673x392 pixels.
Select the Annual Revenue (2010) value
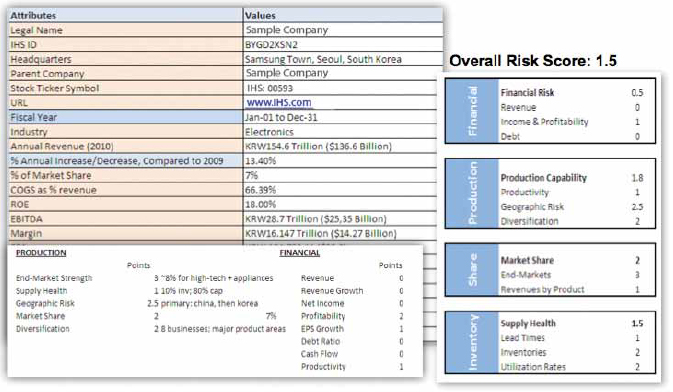318,146
